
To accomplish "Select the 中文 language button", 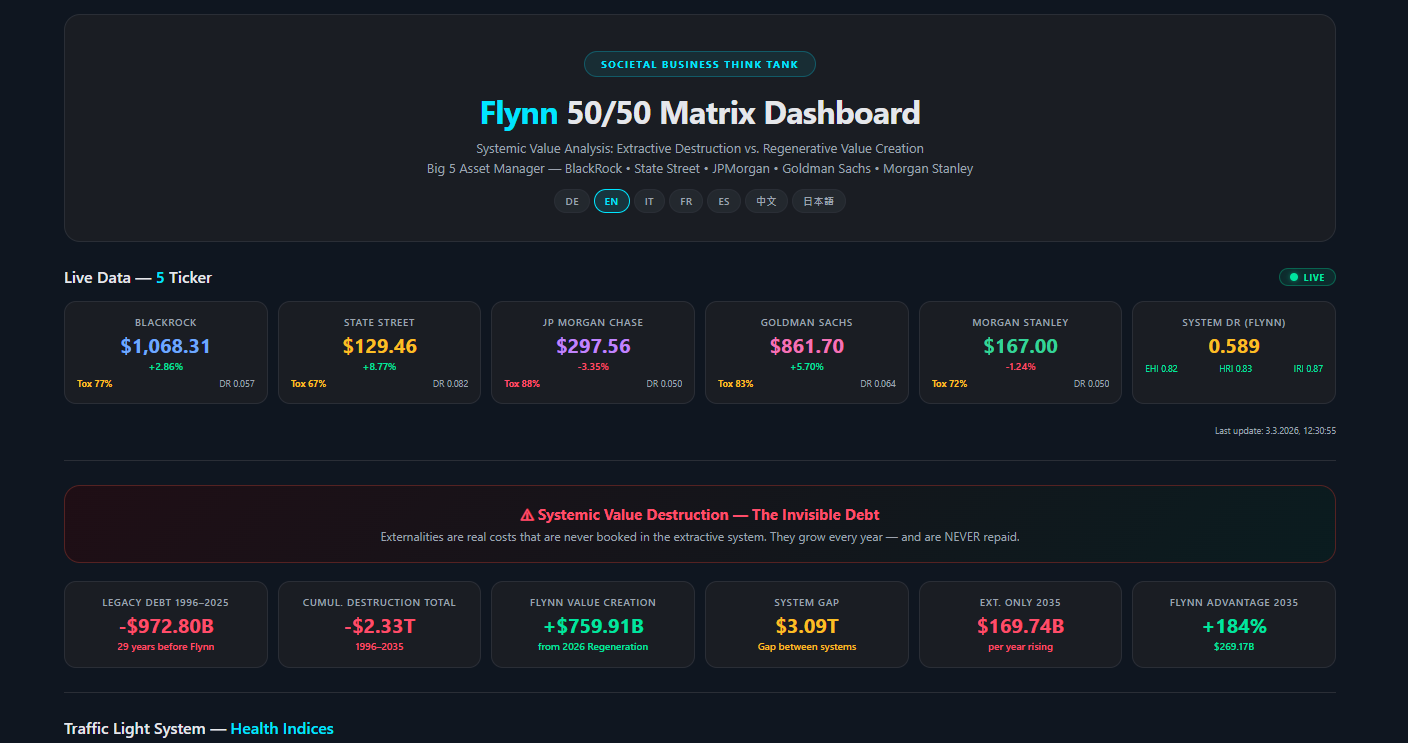I will coord(766,201).
